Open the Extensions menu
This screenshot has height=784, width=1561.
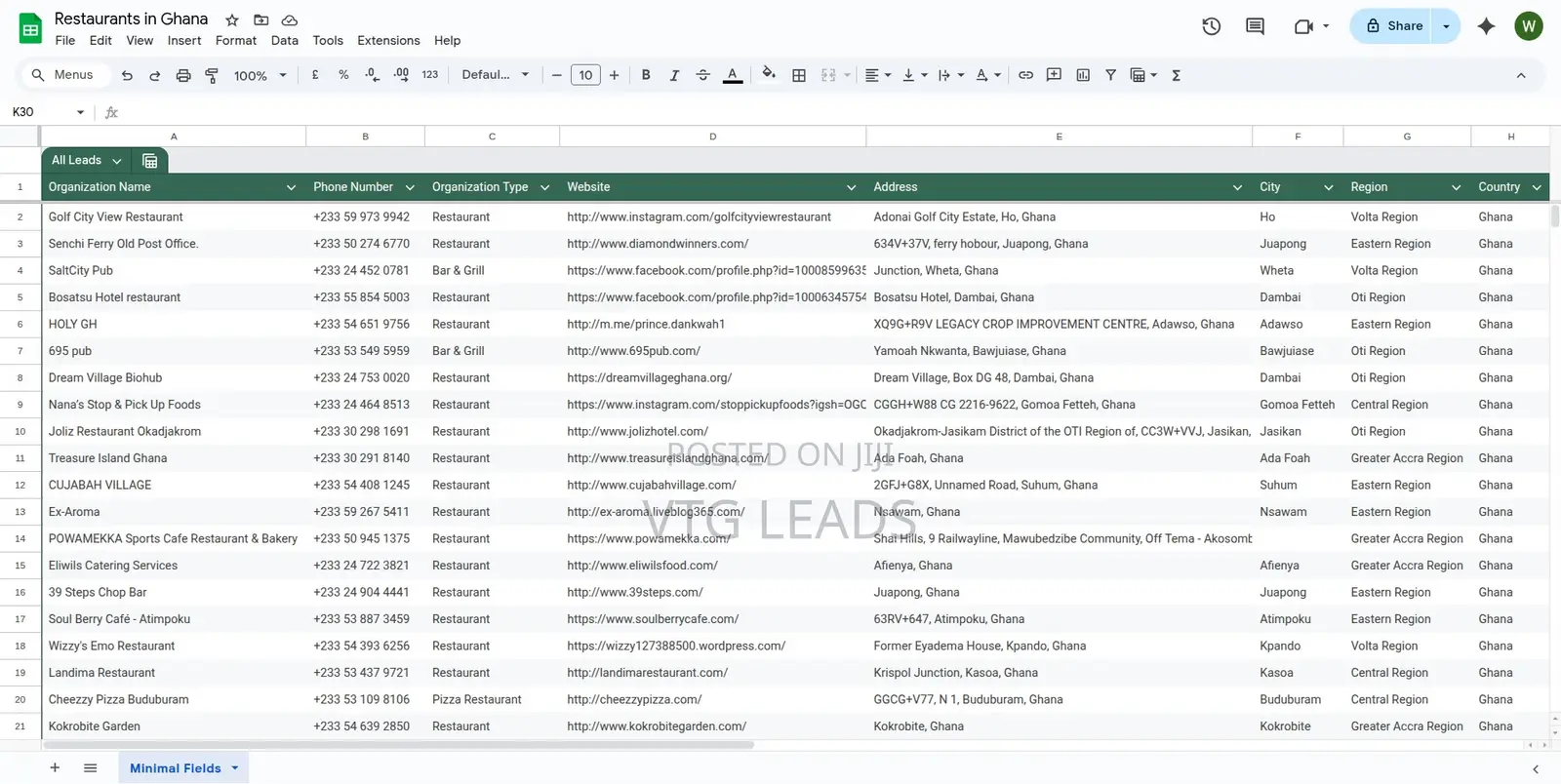tap(388, 41)
